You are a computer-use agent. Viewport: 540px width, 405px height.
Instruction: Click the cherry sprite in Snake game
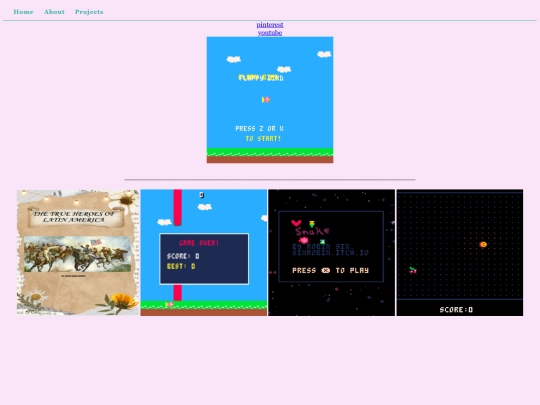pos(413,270)
